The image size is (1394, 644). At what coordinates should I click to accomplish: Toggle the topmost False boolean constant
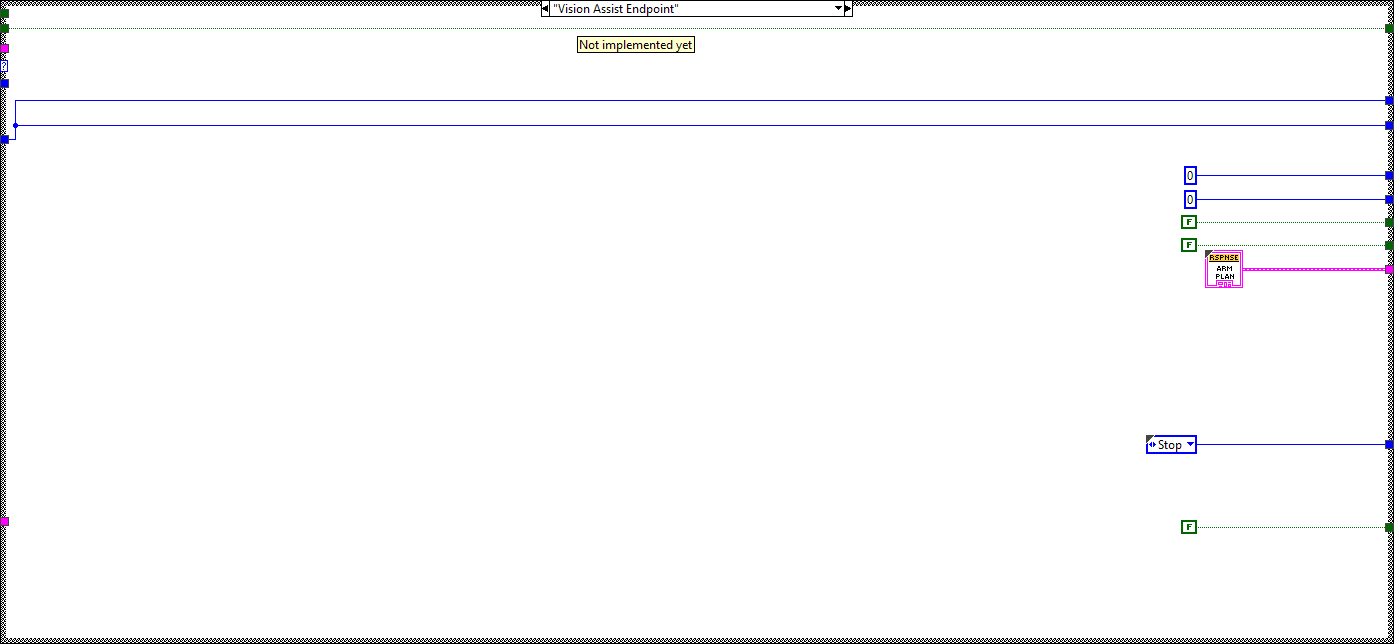pyautogui.click(x=1189, y=222)
